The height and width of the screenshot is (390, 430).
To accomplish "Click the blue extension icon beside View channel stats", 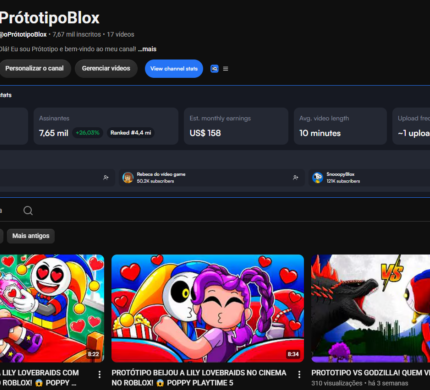I will pos(214,69).
